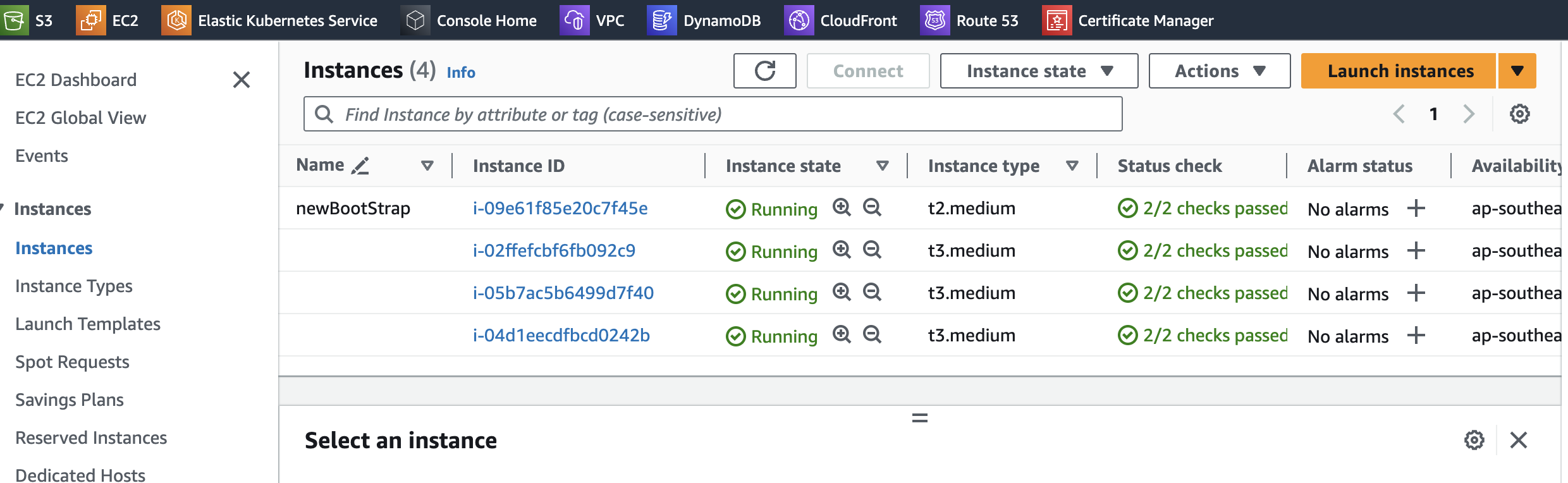Sort by Name column arrow

pos(427,166)
